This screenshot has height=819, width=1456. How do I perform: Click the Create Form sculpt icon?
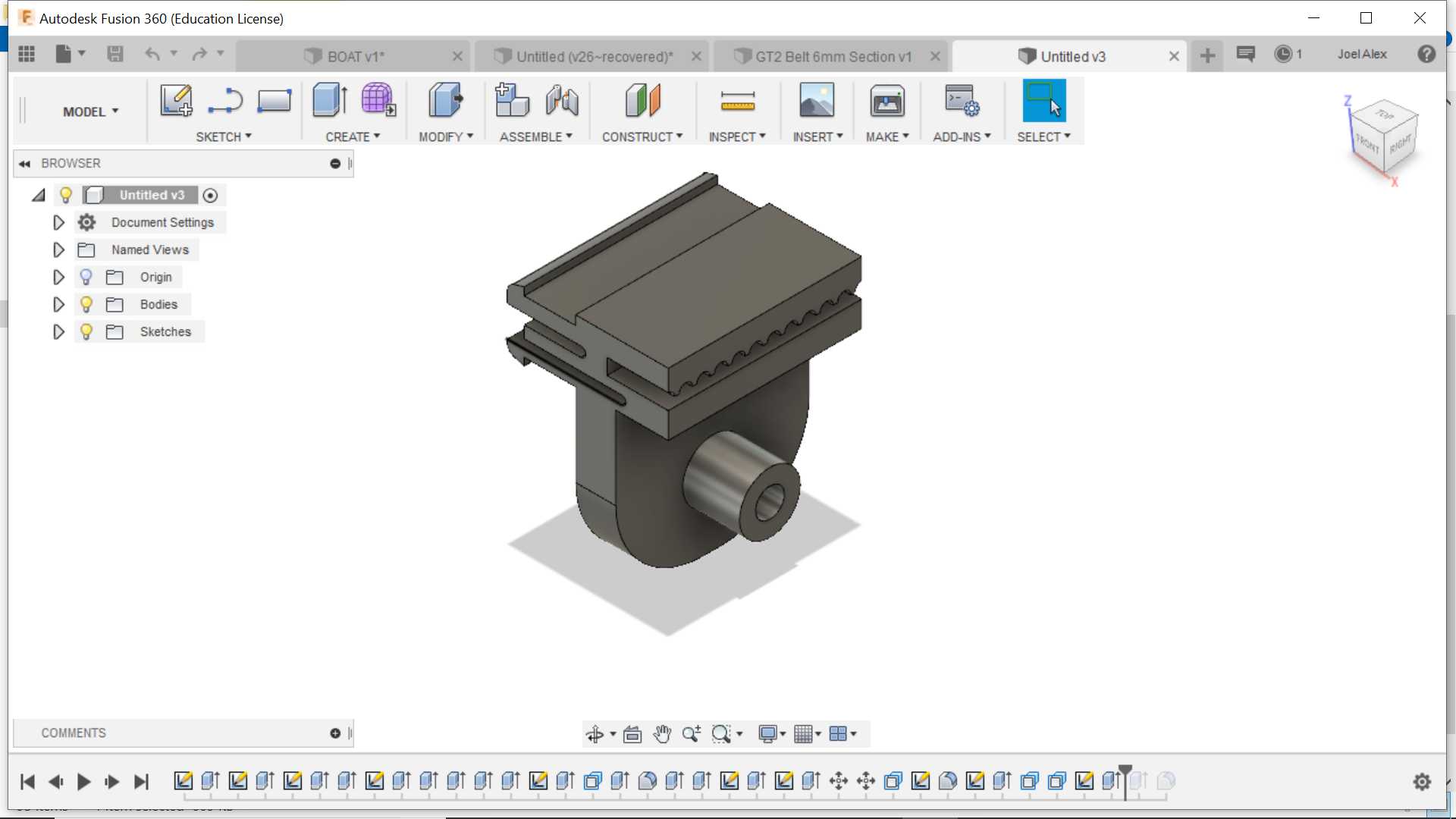coord(378,100)
